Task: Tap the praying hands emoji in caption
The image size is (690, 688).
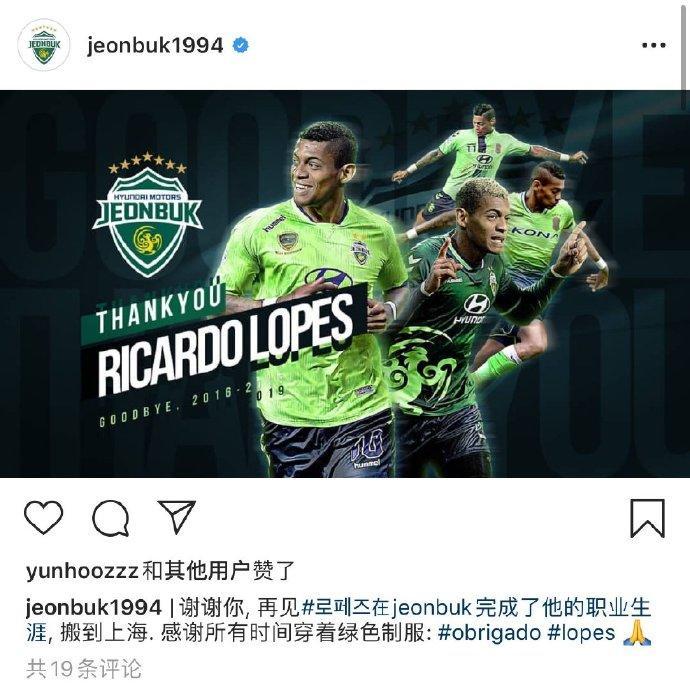Action: (x=637, y=633)
